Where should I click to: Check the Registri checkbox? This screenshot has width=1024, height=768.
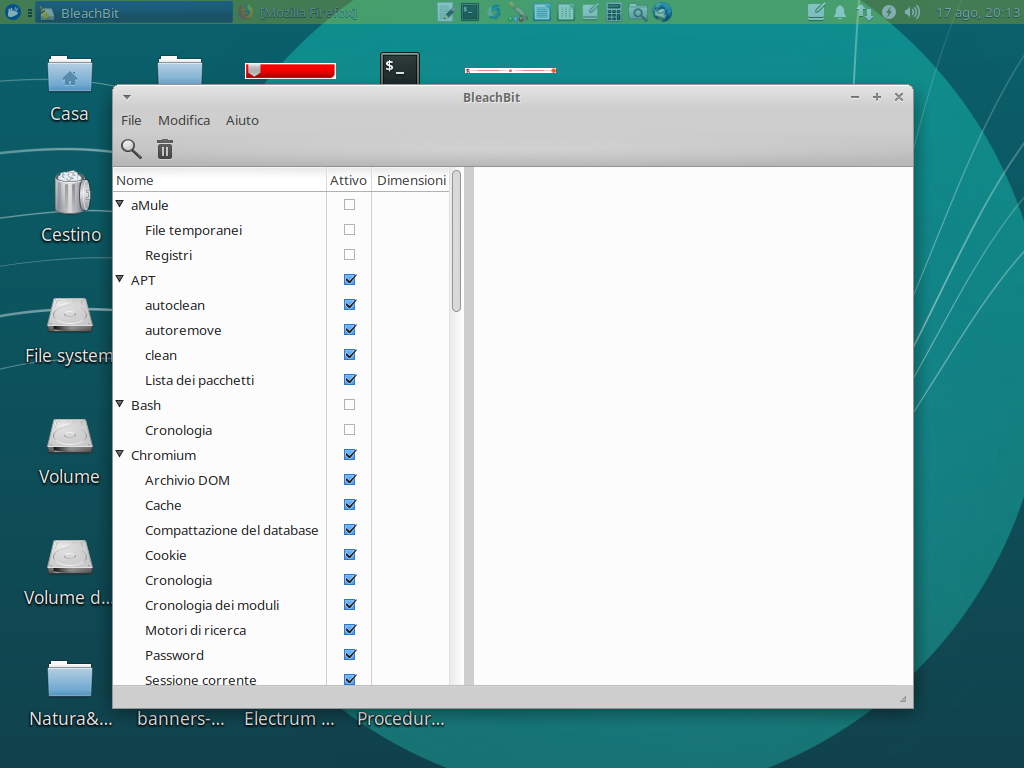(349, 255)
